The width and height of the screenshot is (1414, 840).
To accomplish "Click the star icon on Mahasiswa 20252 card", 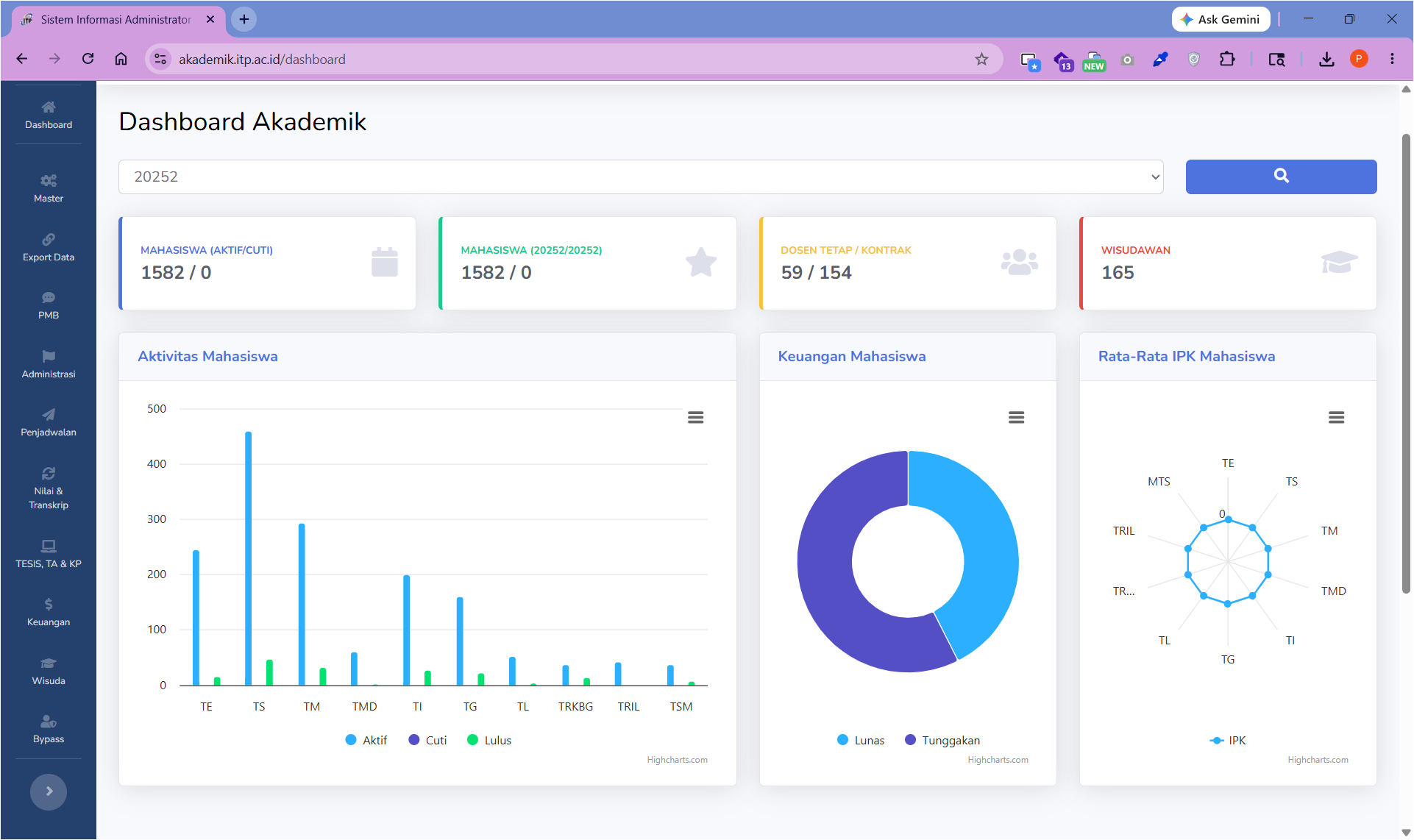I will 701,262.
